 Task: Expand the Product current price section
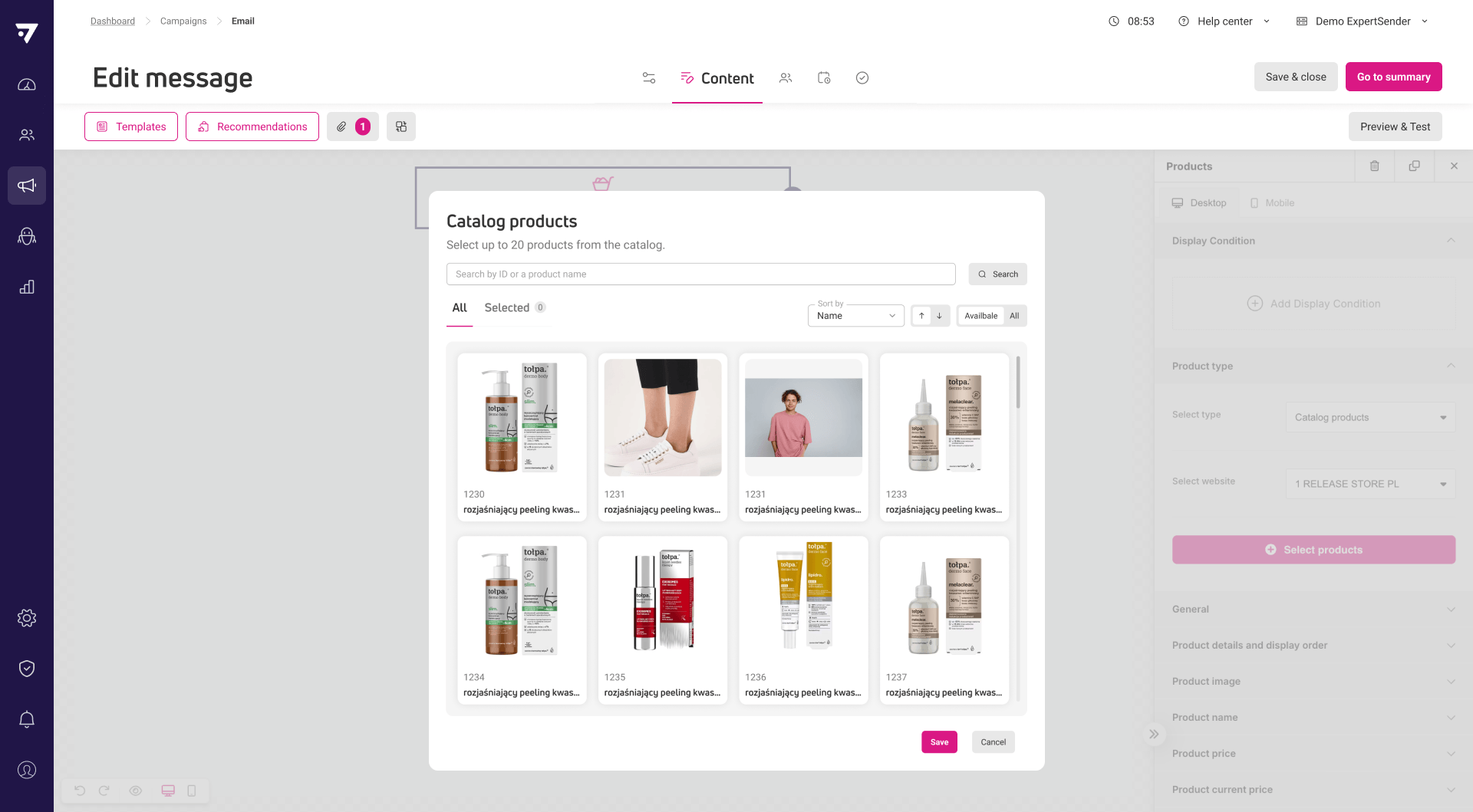[x=1313, y=789]
